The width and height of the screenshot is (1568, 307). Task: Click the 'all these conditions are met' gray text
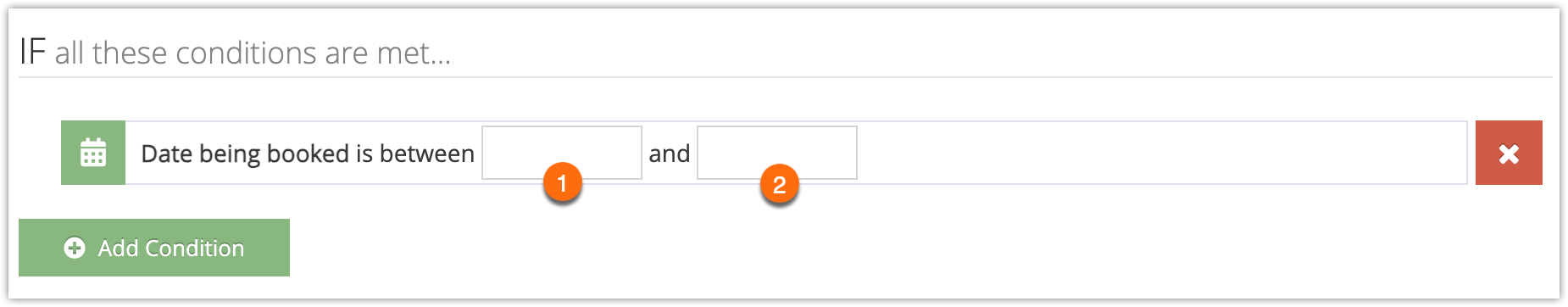[x=253, y=53]
